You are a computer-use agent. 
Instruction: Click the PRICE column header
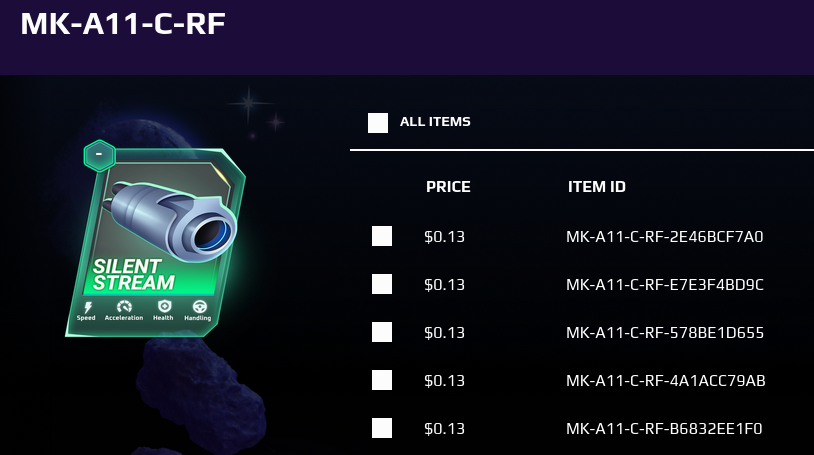[x=448, y=187]
